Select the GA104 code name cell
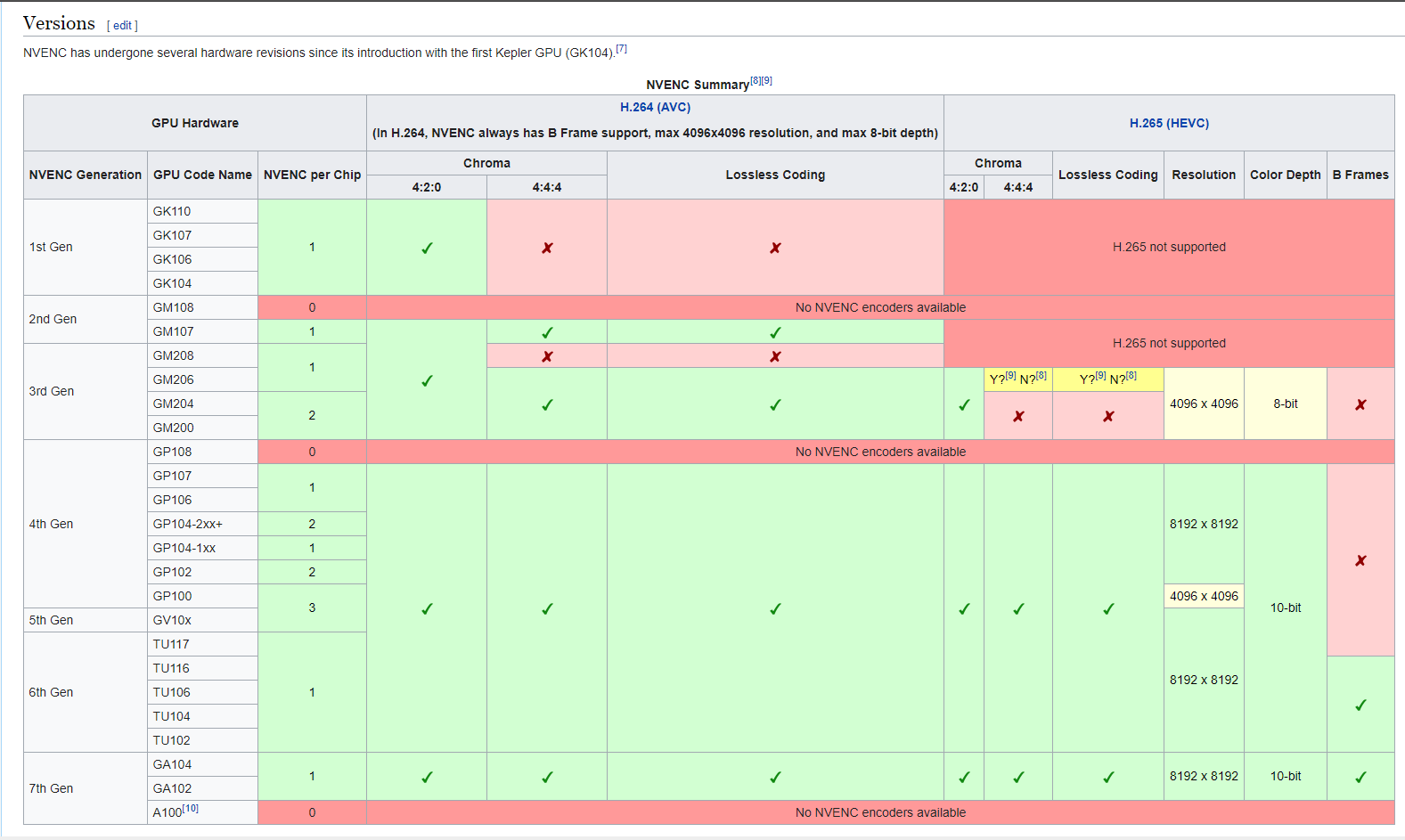 (x=202, y=764)
